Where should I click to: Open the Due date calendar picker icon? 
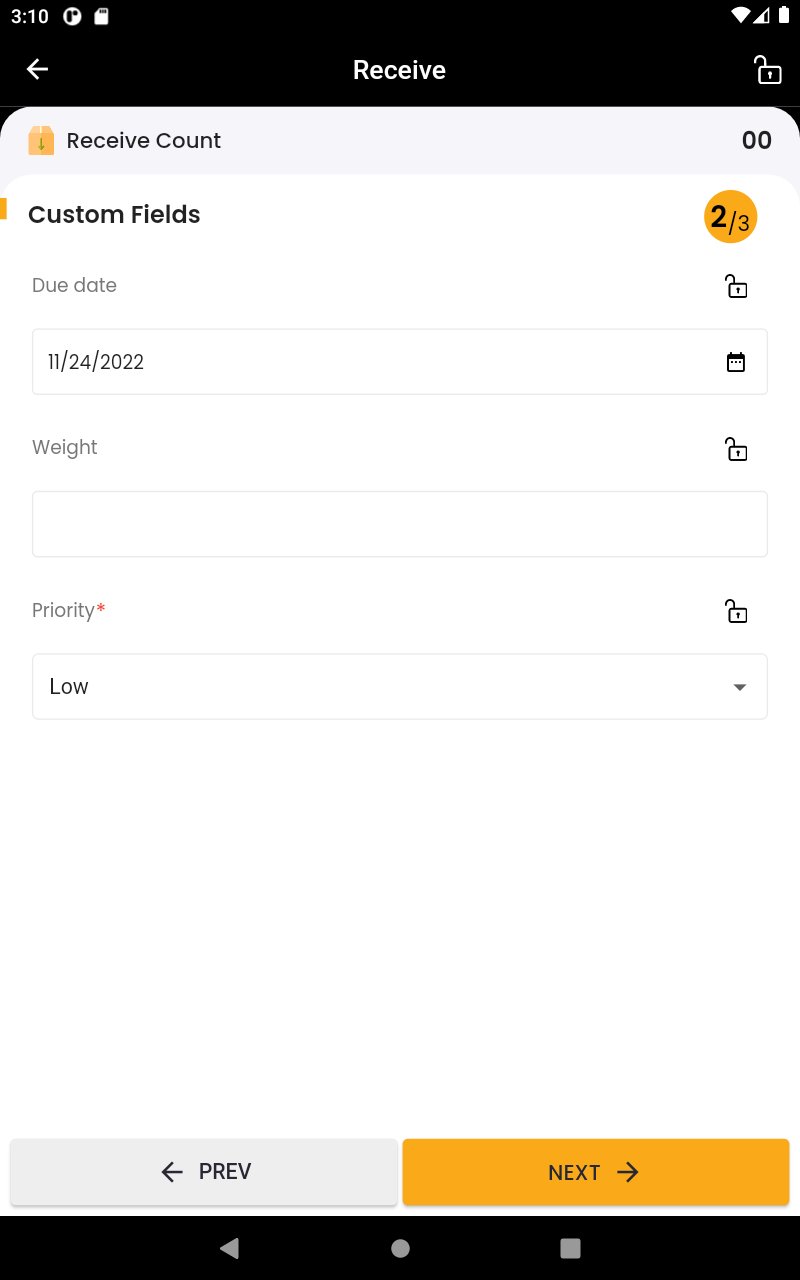pyautogui.click(x=736, y=362)
